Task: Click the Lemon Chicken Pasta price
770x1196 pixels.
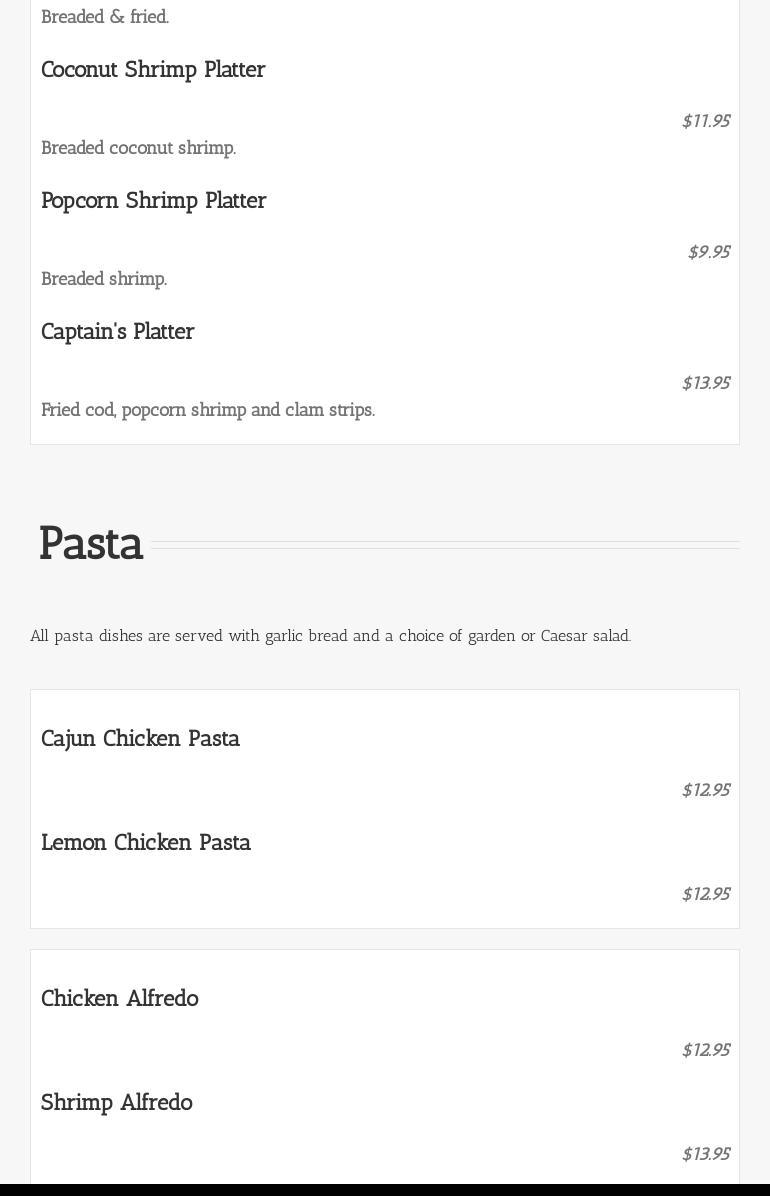Action: tap(705, 894)
